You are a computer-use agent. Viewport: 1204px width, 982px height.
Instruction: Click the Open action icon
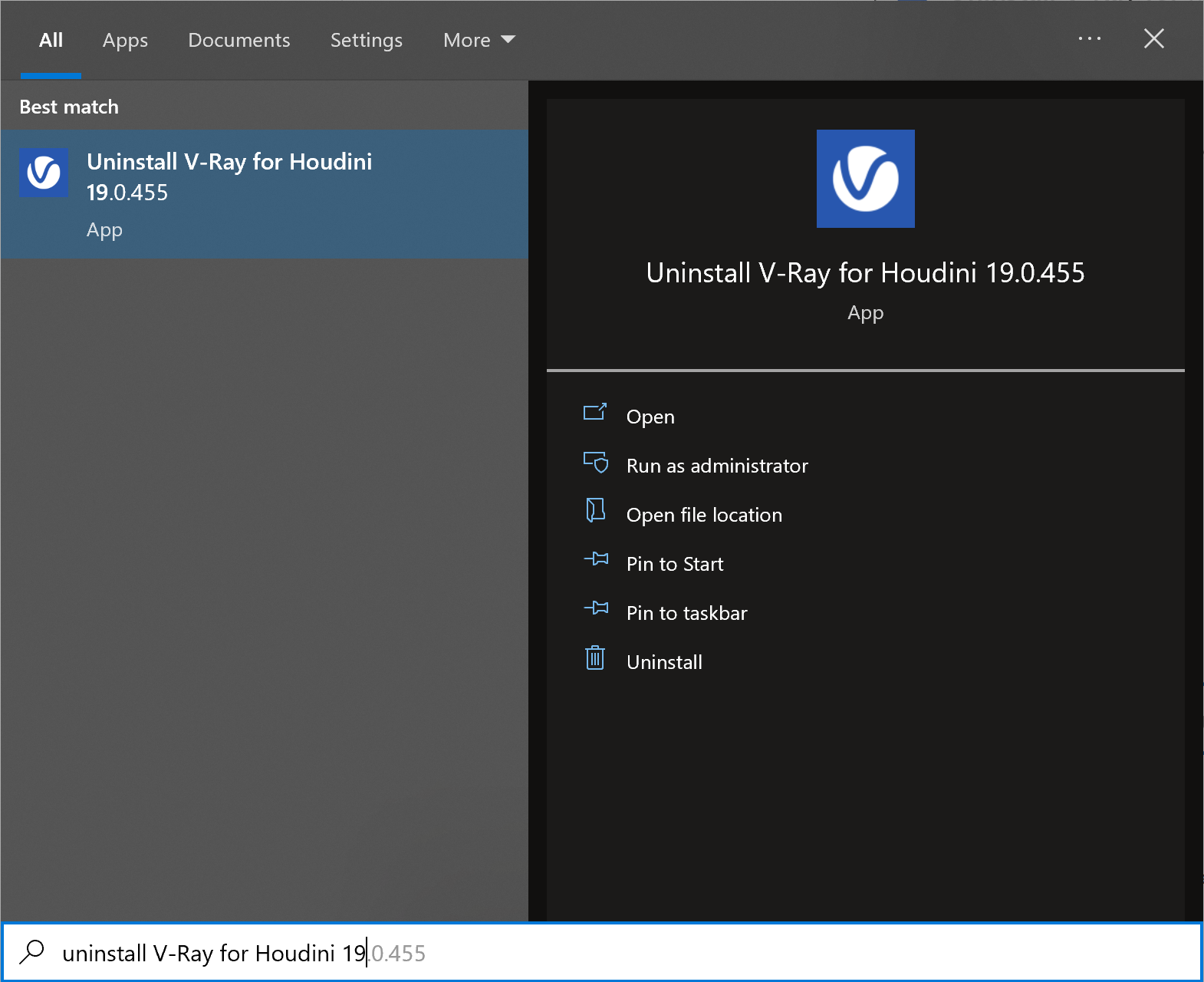pyautogui.click(x=595, y=413)
